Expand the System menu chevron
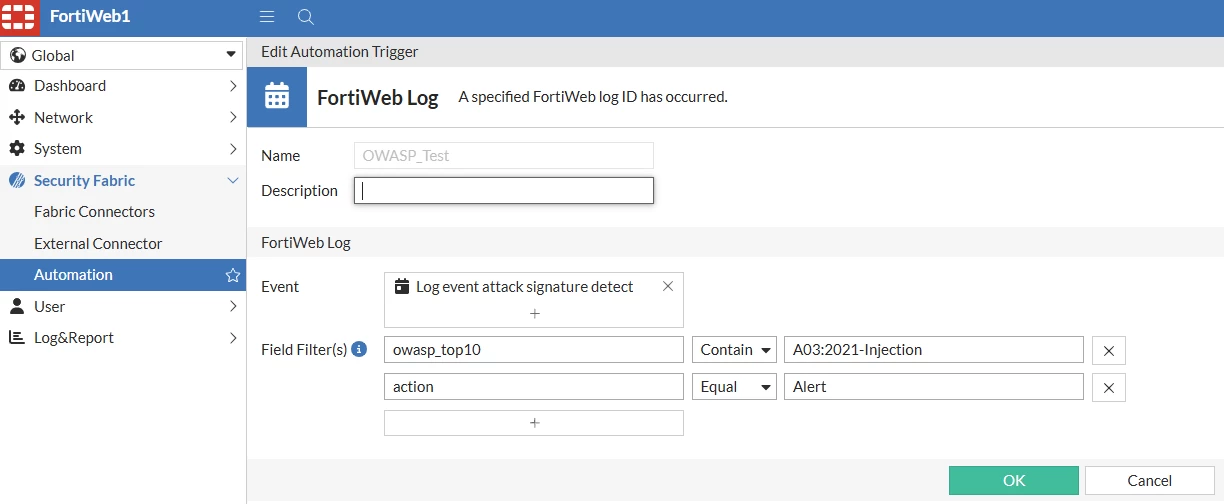The width and height of the screenshot is (1224, 504). [x=232, y=149]
